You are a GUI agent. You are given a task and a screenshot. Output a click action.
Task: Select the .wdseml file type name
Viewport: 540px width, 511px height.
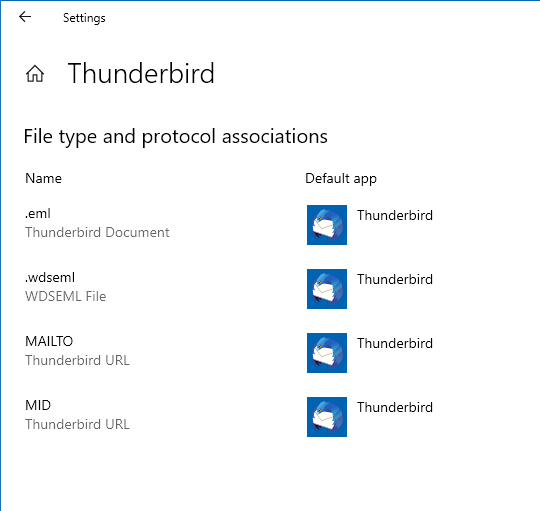[50, 278]
